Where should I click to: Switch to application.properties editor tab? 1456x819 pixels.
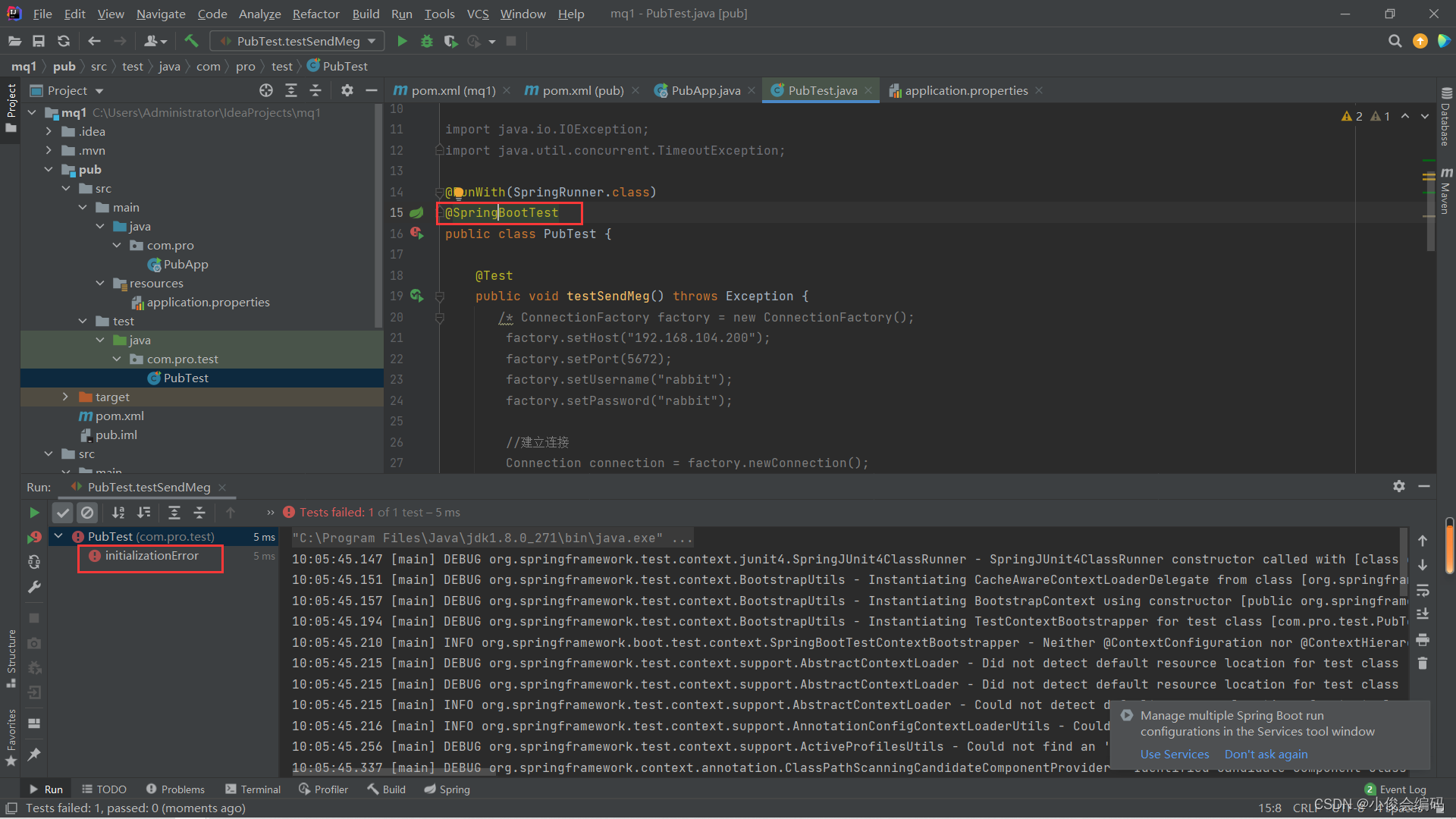click(965, 90)
